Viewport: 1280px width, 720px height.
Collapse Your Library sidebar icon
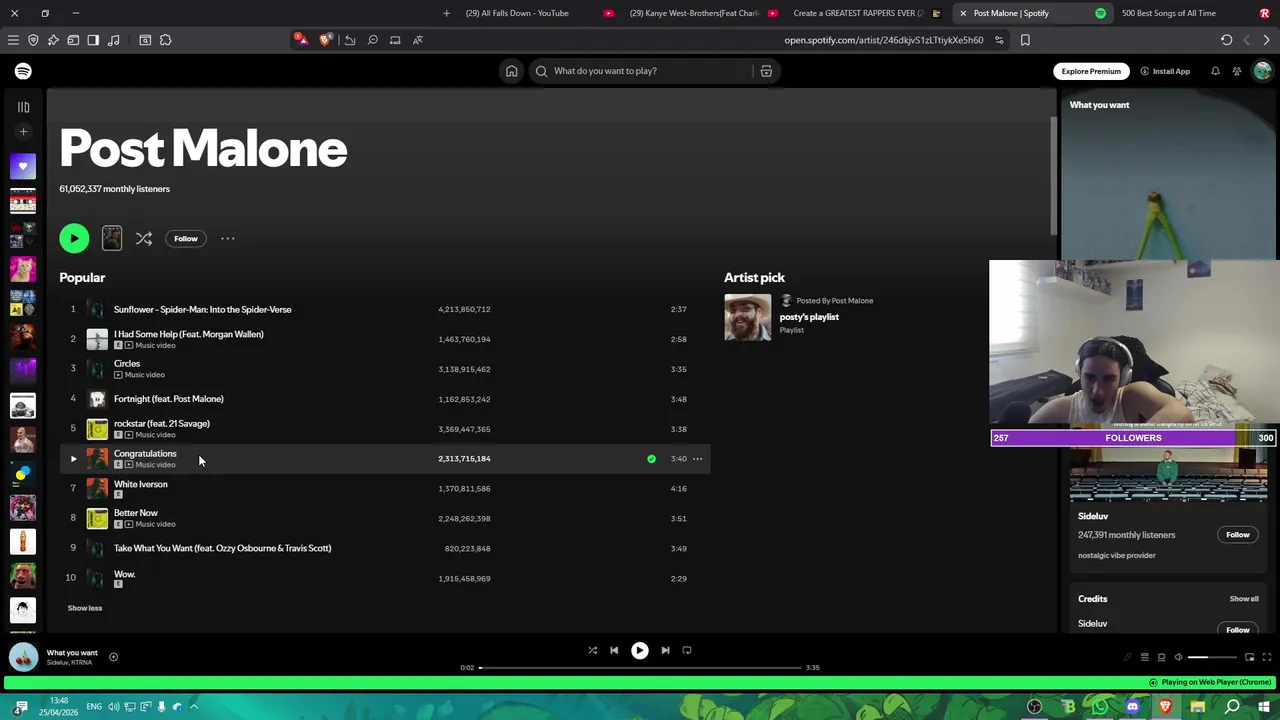point(23,107)
